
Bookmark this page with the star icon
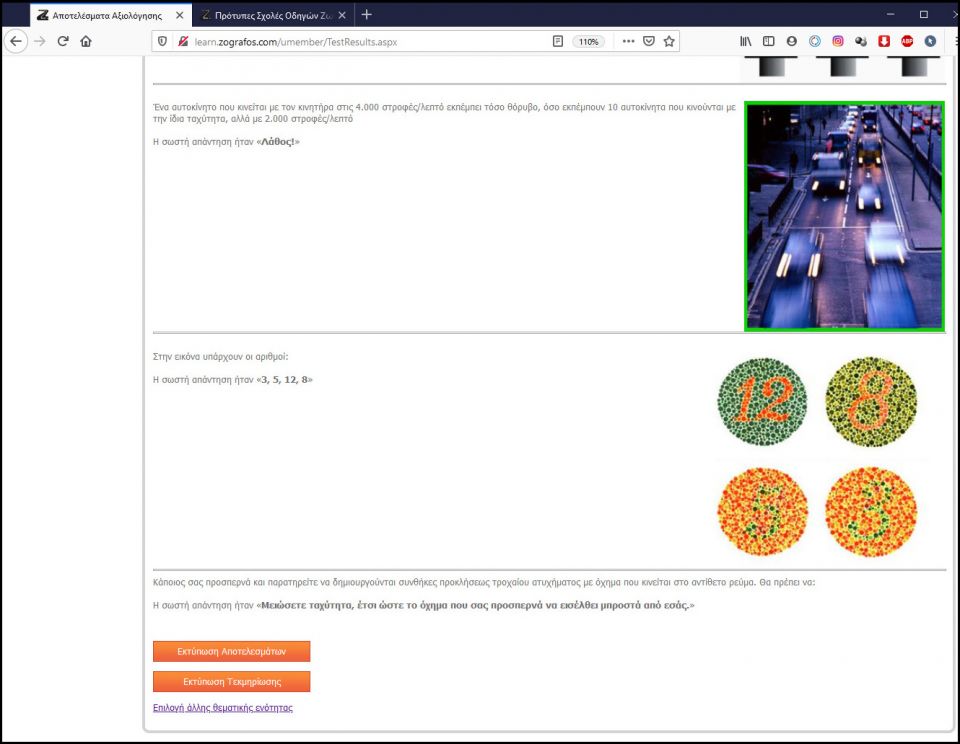tap(669, 41)
